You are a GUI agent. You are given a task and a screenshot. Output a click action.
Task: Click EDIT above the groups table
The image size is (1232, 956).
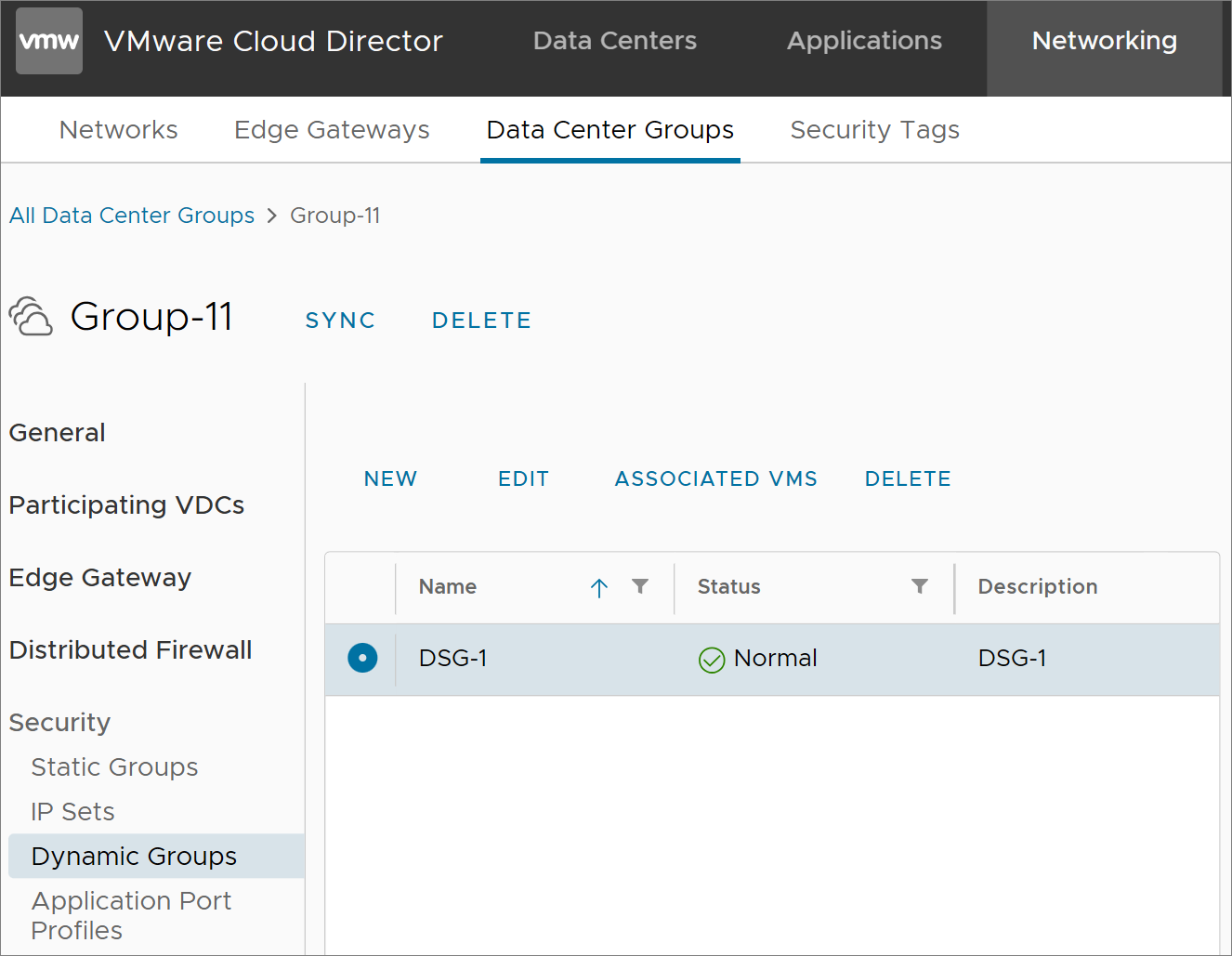coord(523,478)
